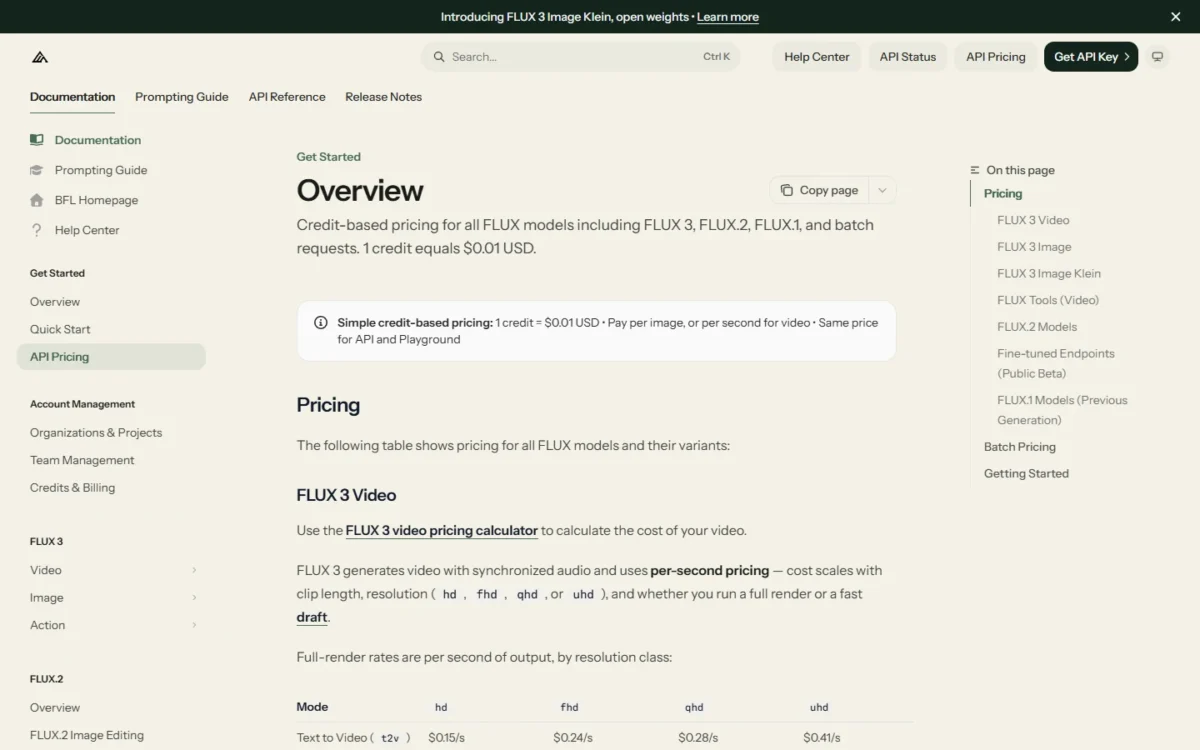Viewport: 1200px width, 750px height.
Task: Click the $0.15/s hd price cell
Action: 446,738
